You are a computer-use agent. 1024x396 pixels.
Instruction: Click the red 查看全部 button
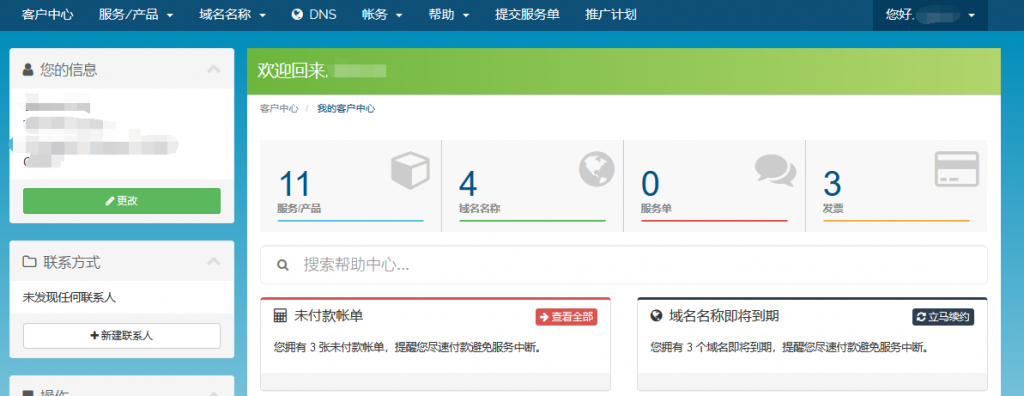pyautogui.click(x=566, y=317)
